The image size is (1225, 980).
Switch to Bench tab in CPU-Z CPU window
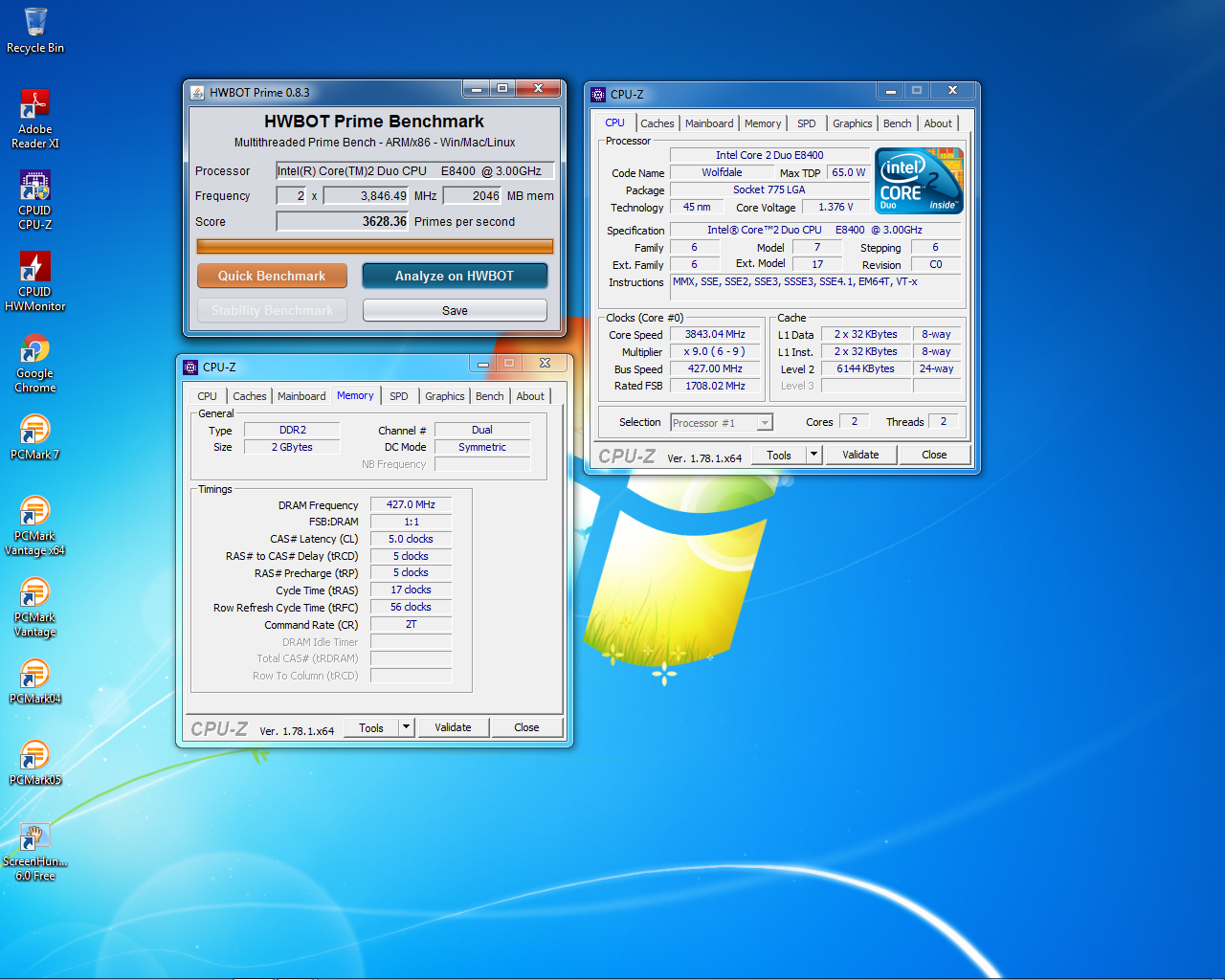[x=898, y=123]
